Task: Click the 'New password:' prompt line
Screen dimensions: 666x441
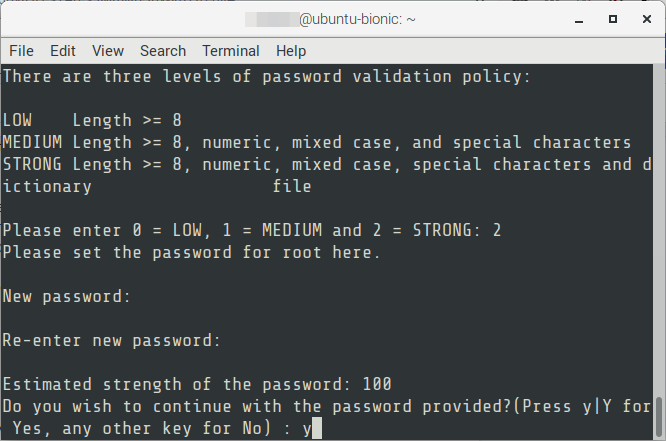Action: tap(66, 296)
